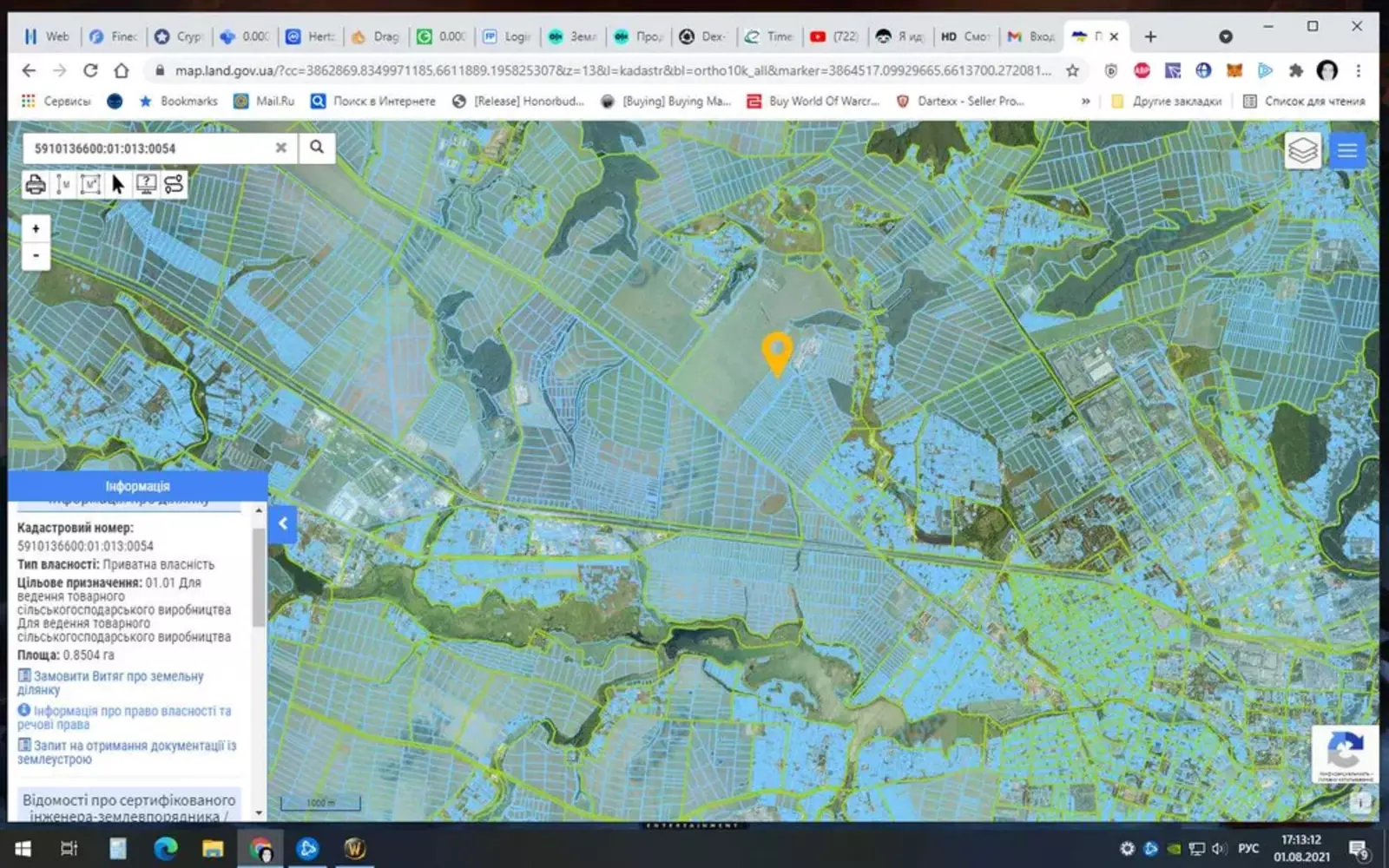Clear the cadastral number search field
1389x868 pixels.
pos(280,148)
